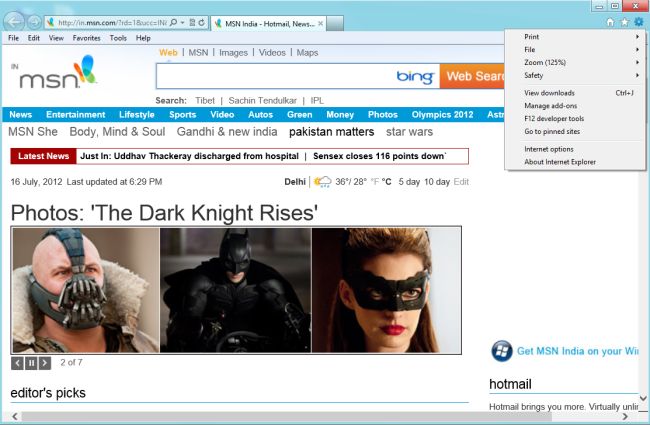Click the pakistan matters link

pyautogui.click(x=332, y=132)
